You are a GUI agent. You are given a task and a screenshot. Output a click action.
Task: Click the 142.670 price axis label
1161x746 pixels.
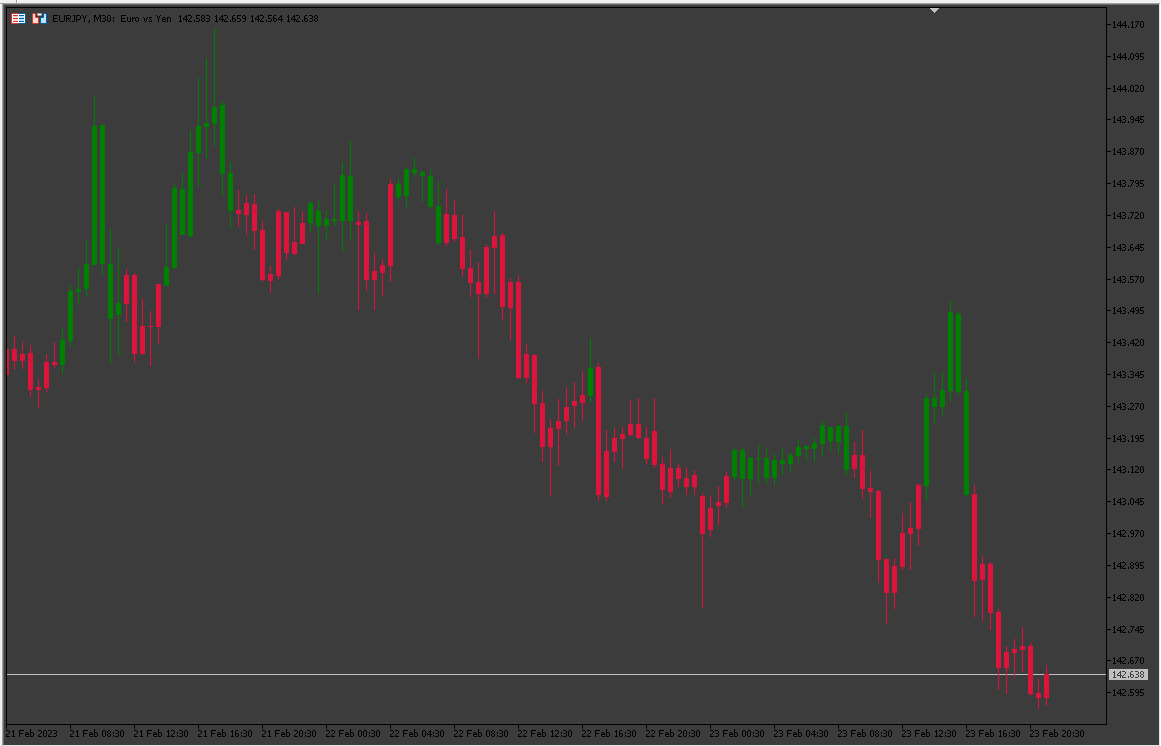click(1128, 661)
